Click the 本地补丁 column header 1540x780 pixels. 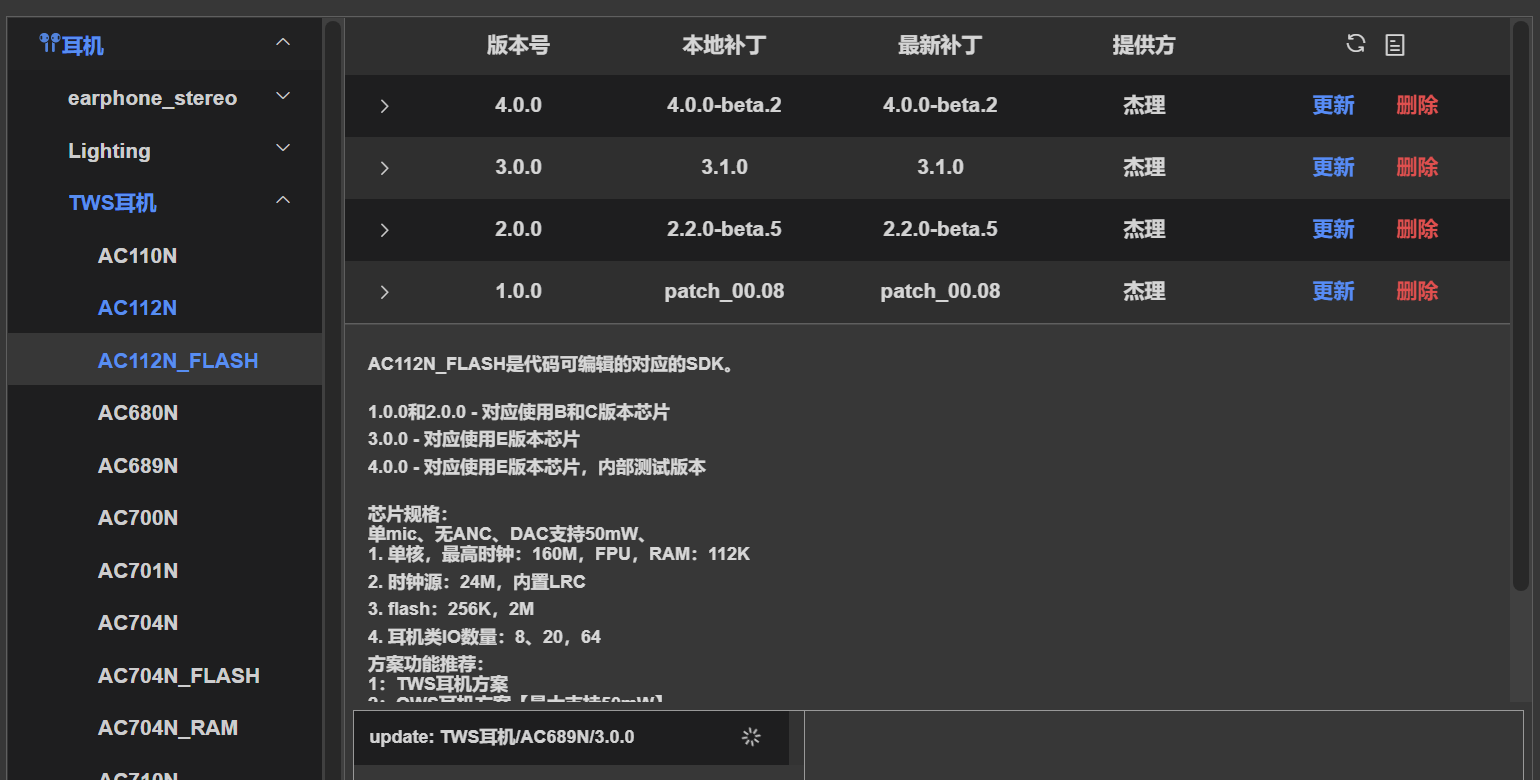(x=724, y=45)
